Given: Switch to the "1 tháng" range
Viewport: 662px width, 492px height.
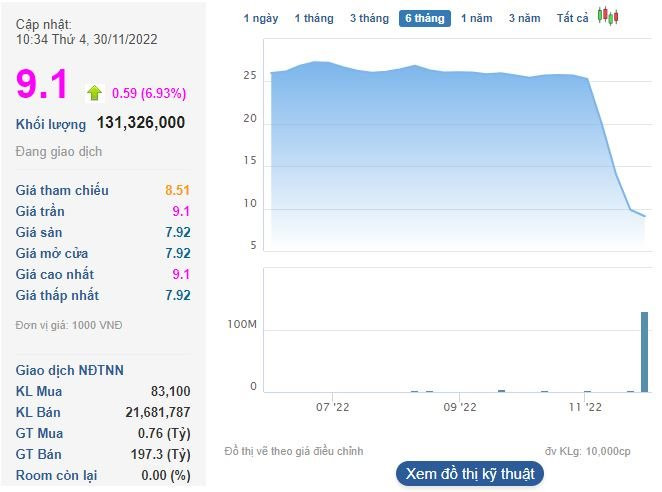Looking at the screenshot, I should 314,18.
